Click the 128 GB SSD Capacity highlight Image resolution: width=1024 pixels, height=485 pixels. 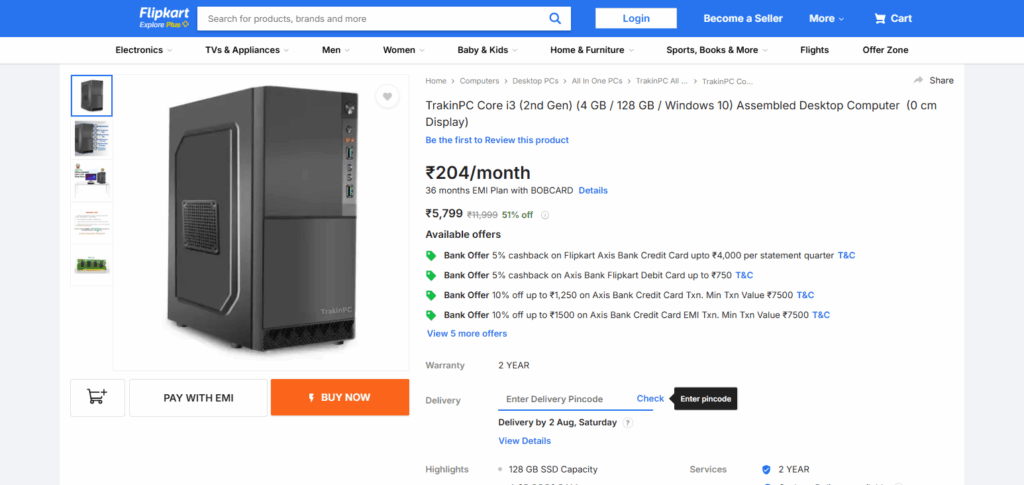coord(553,469)
